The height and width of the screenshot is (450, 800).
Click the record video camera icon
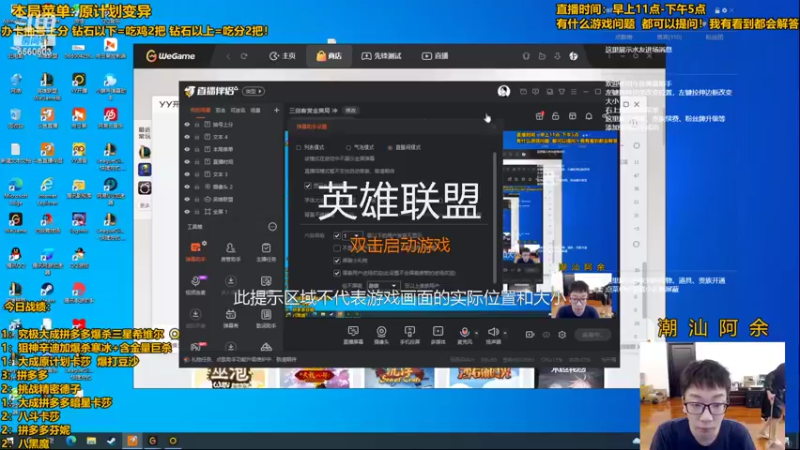[x=530, y=335]
